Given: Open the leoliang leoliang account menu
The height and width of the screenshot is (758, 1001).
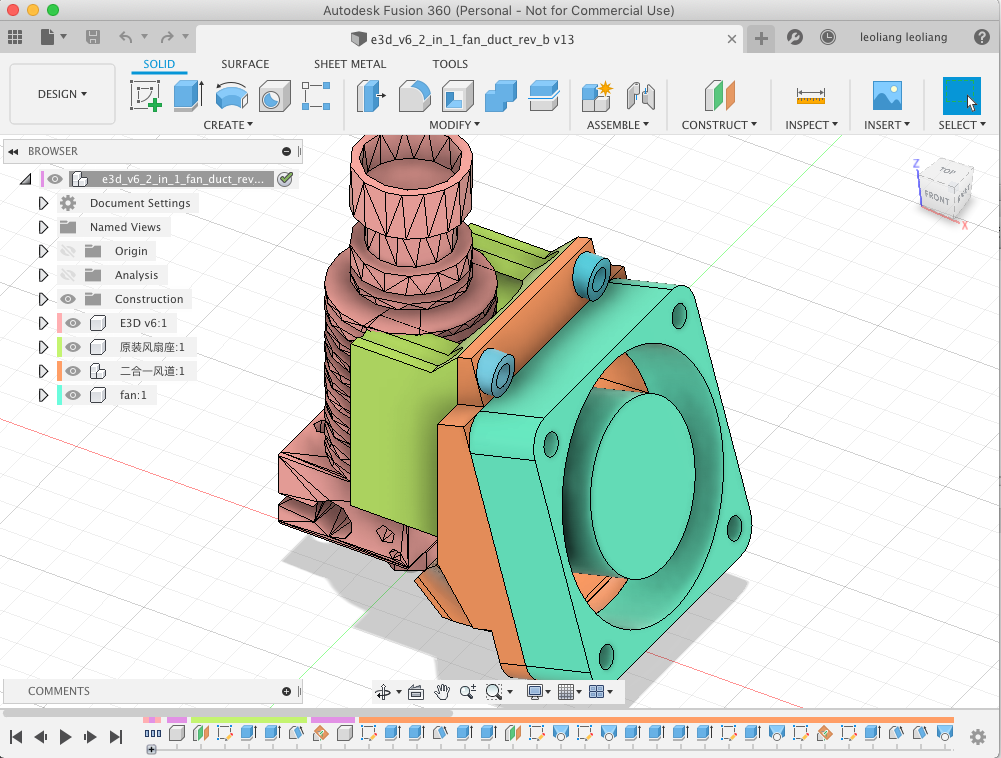Looking at the screenshot, I should coord(904,37).
